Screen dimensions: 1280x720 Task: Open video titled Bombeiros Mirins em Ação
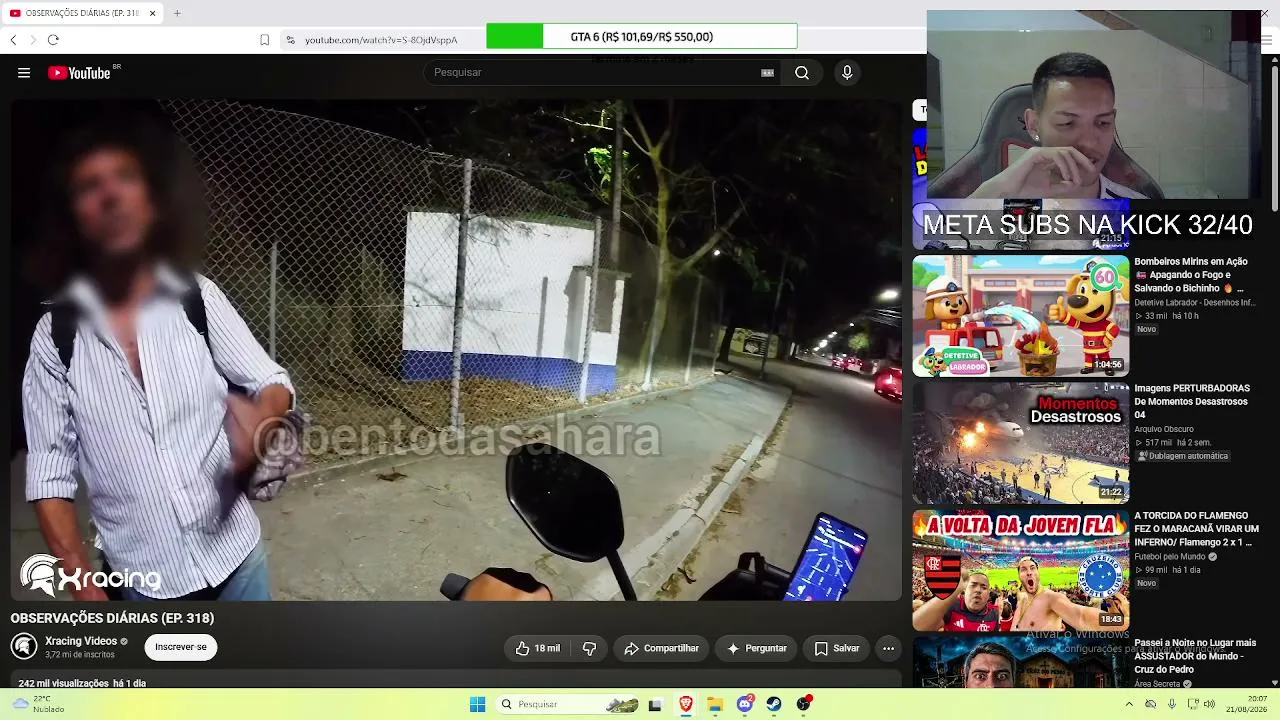[x=1191, y=275]
